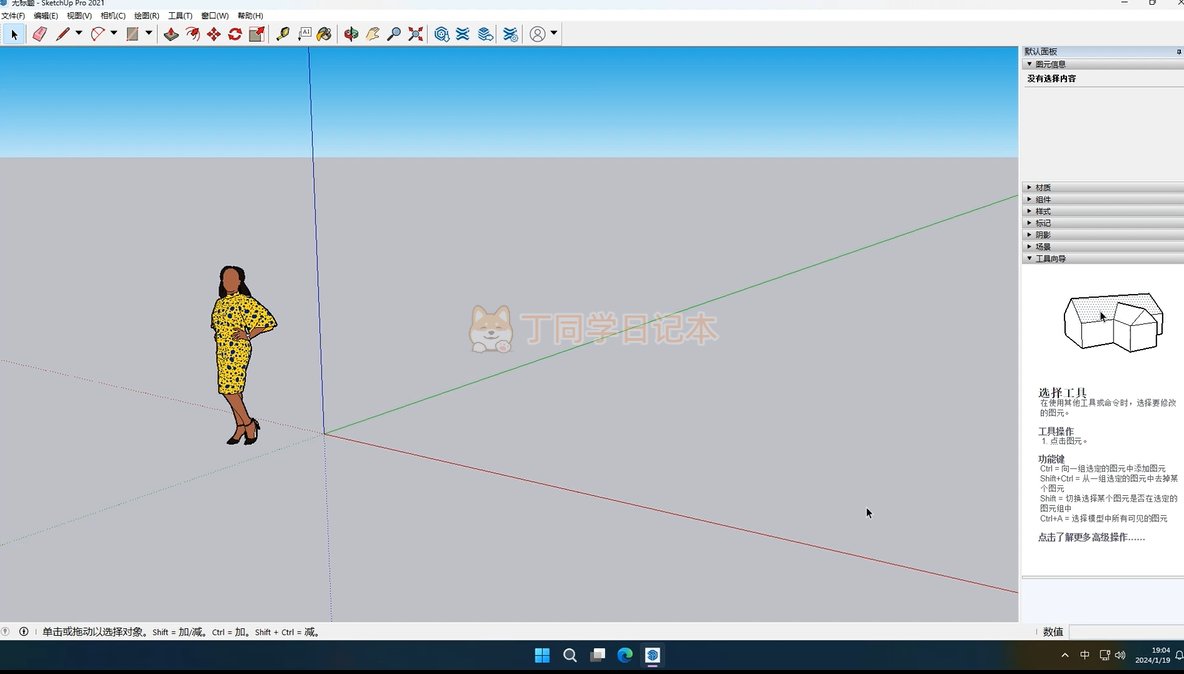Open the rectangle shapes dropdown arrow
The height and width of the screenshot is (674, 1184).
point(149,34)
